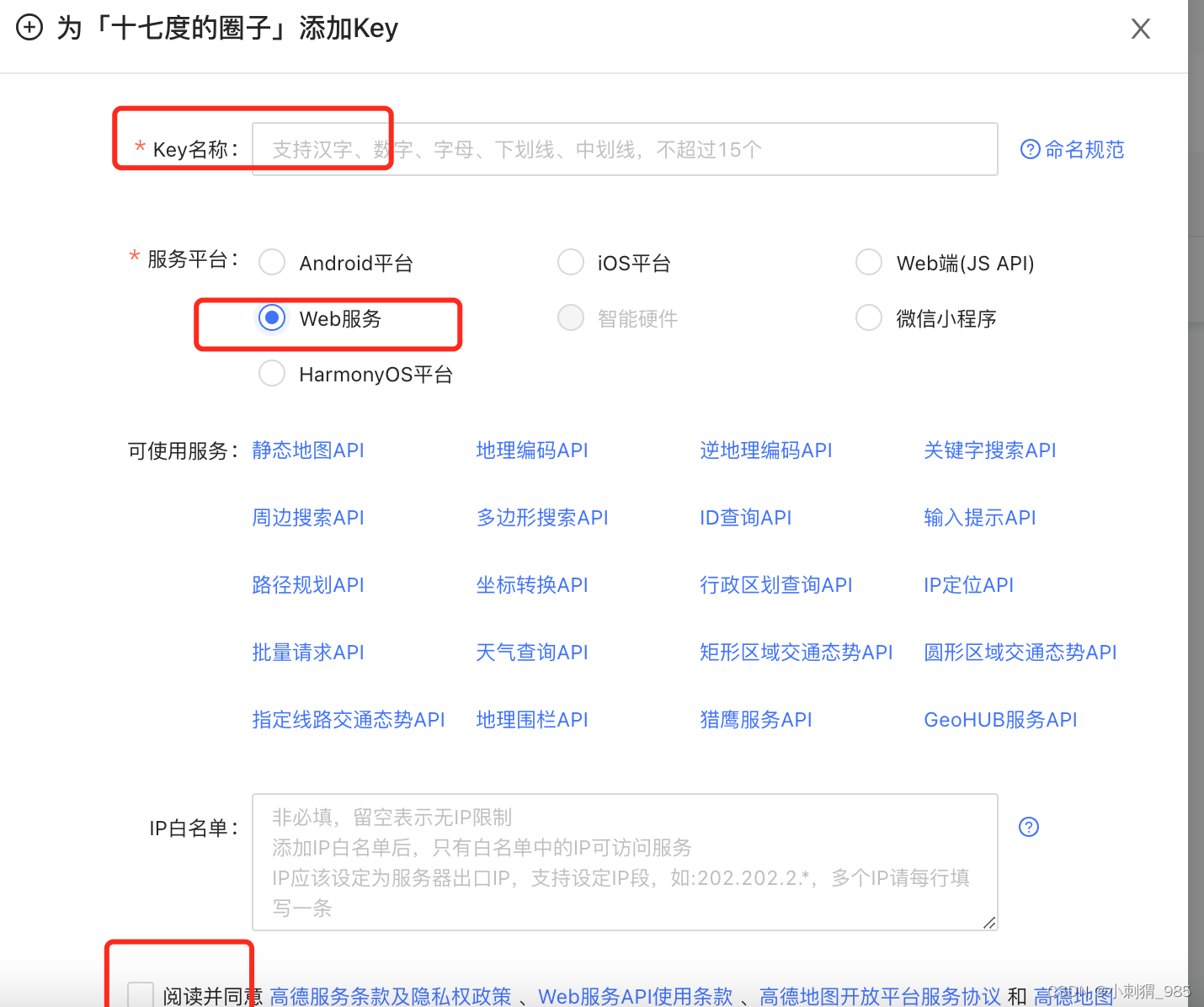This screenshot has height=1007, width=1204.
Task: Check the 阅读并同意 agreement checkbox
Action: (x=140, y=994)
